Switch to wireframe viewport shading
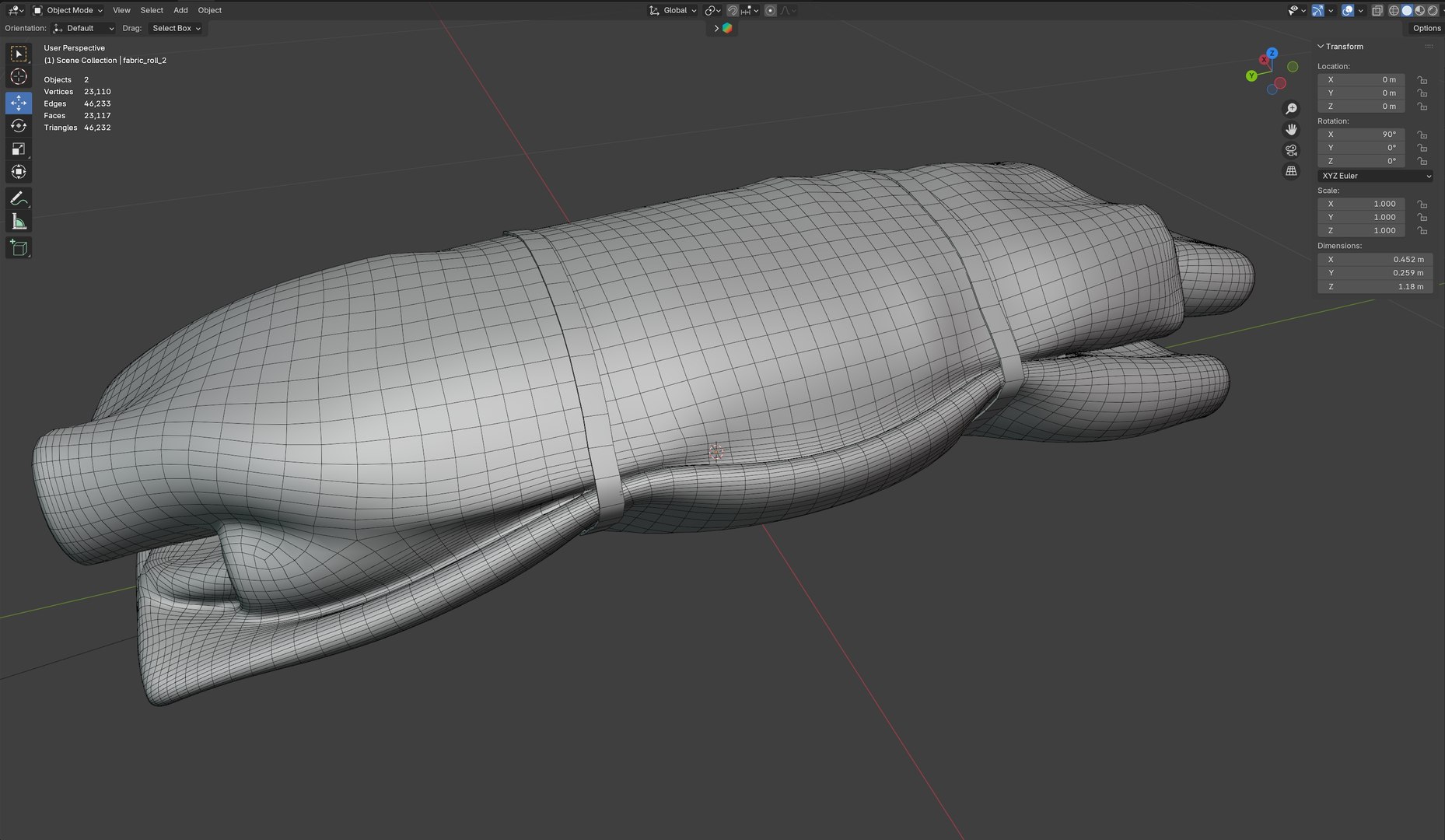1445x840 pixels. pyautogui.click(x=1394, y=10)
